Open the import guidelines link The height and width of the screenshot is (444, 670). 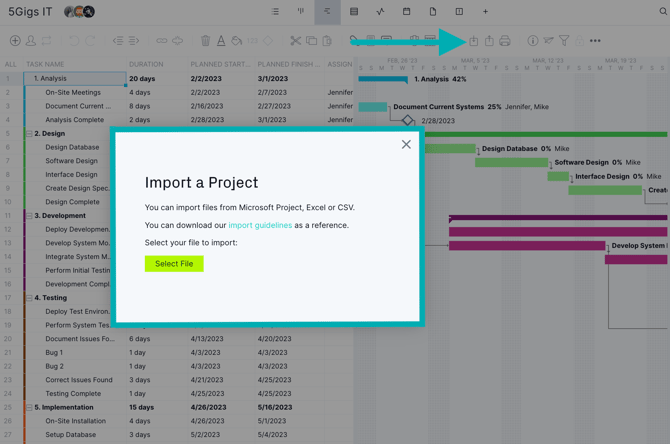pyautogui.click(x=260, y=225)
